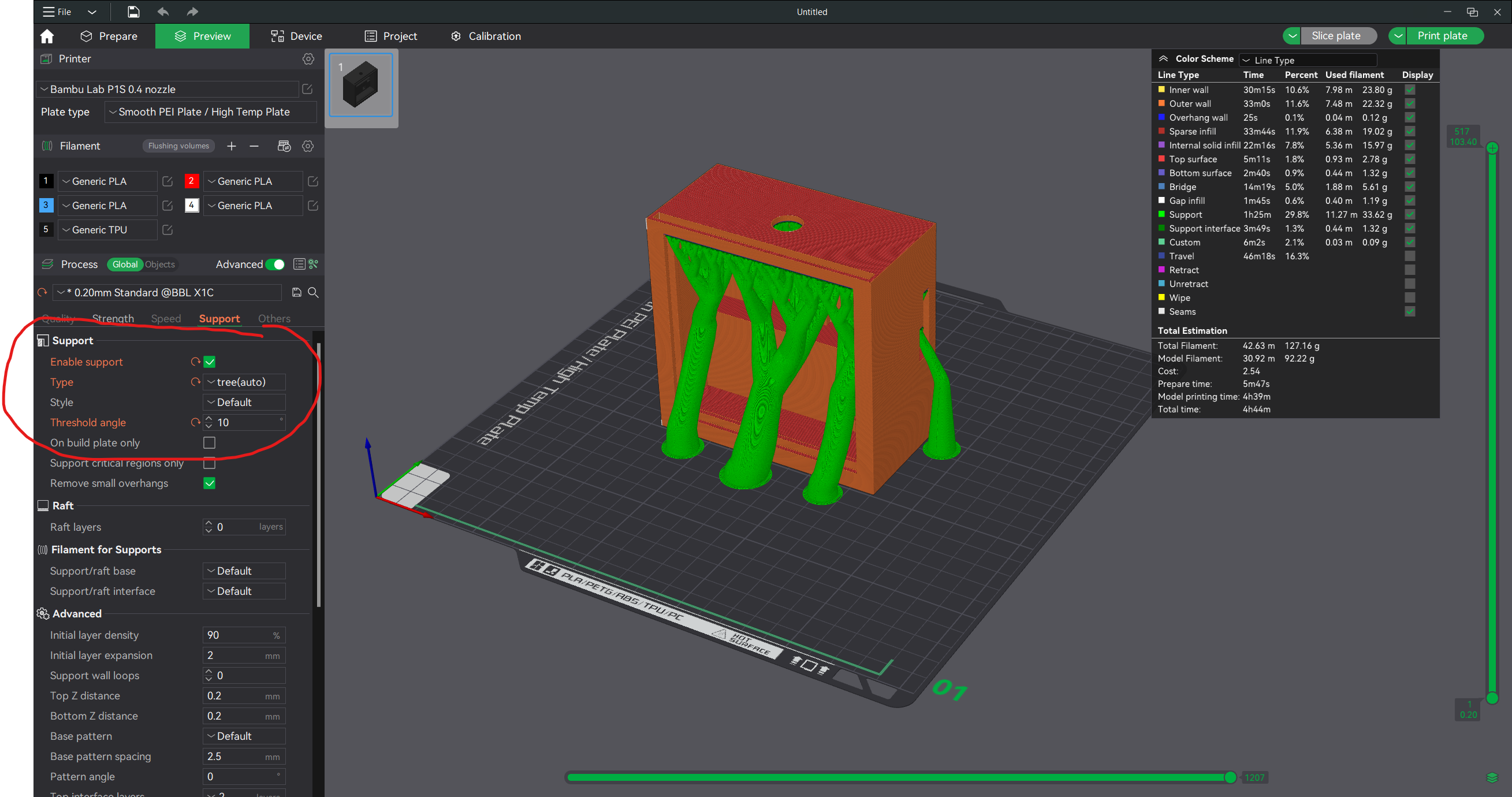Click the horizontal move slider handle
Screen dimensions: 1512x797
pyautogui.click(x=1230, y=777)
